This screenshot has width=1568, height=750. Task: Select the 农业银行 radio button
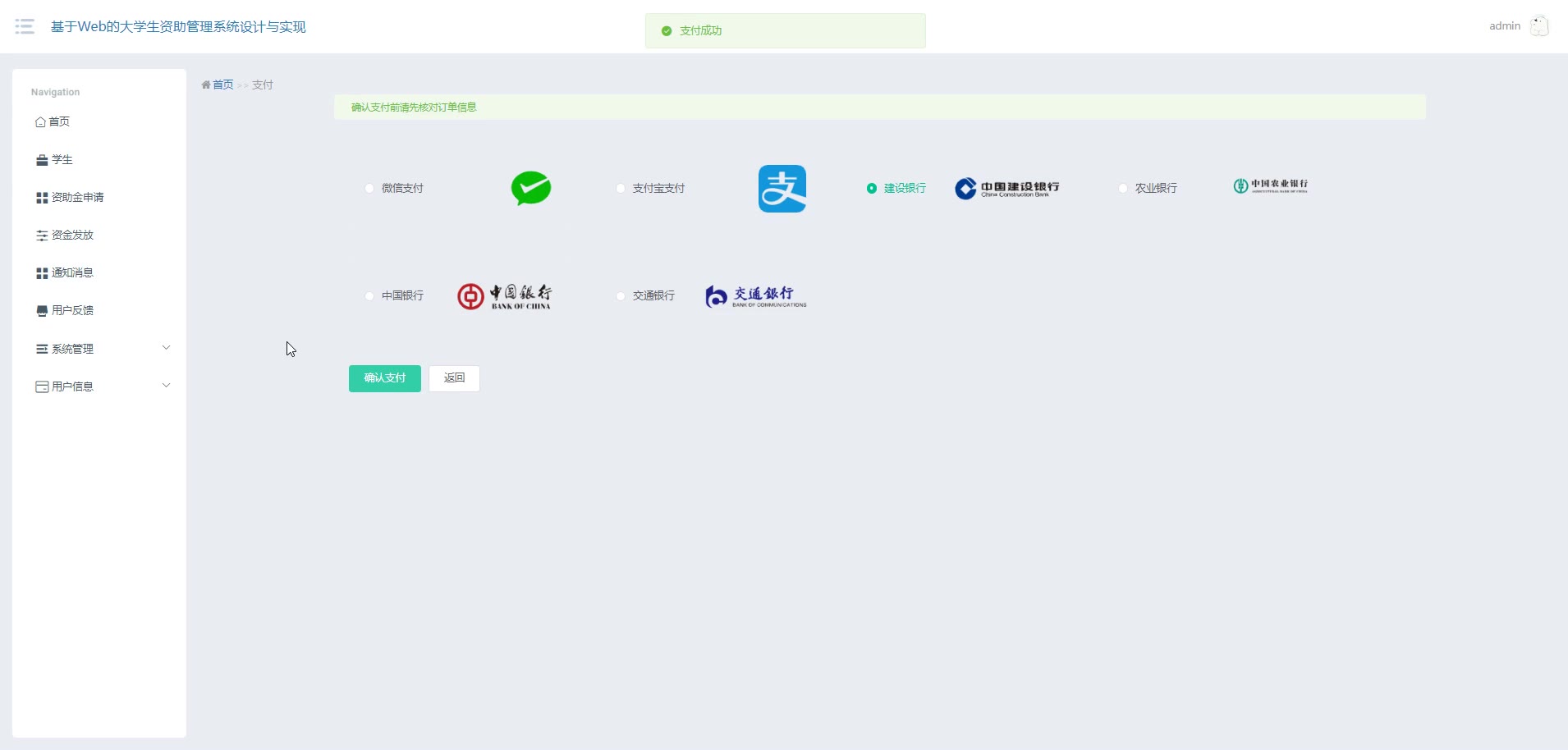[1123, 188]
